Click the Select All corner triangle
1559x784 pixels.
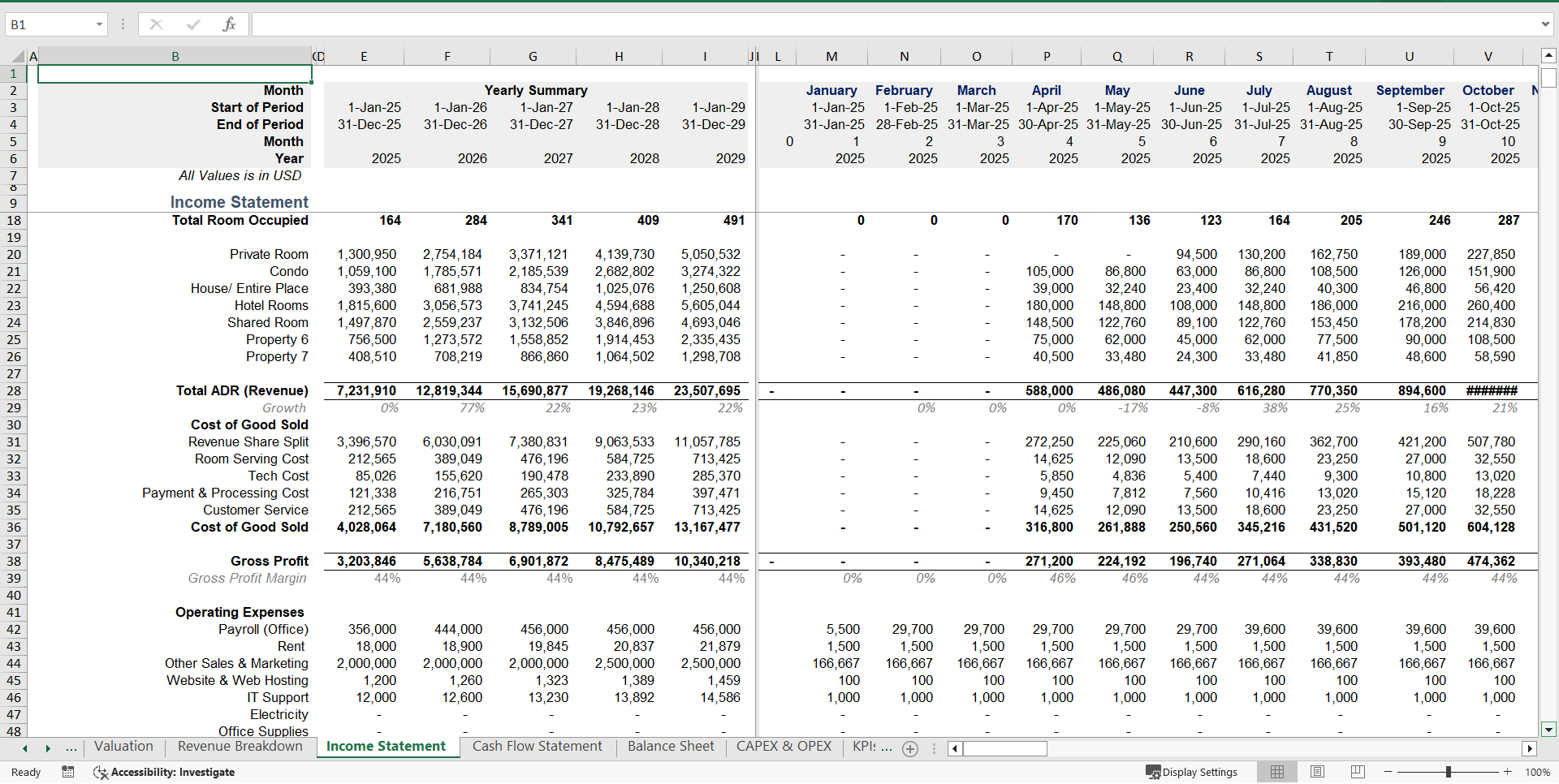18,56
